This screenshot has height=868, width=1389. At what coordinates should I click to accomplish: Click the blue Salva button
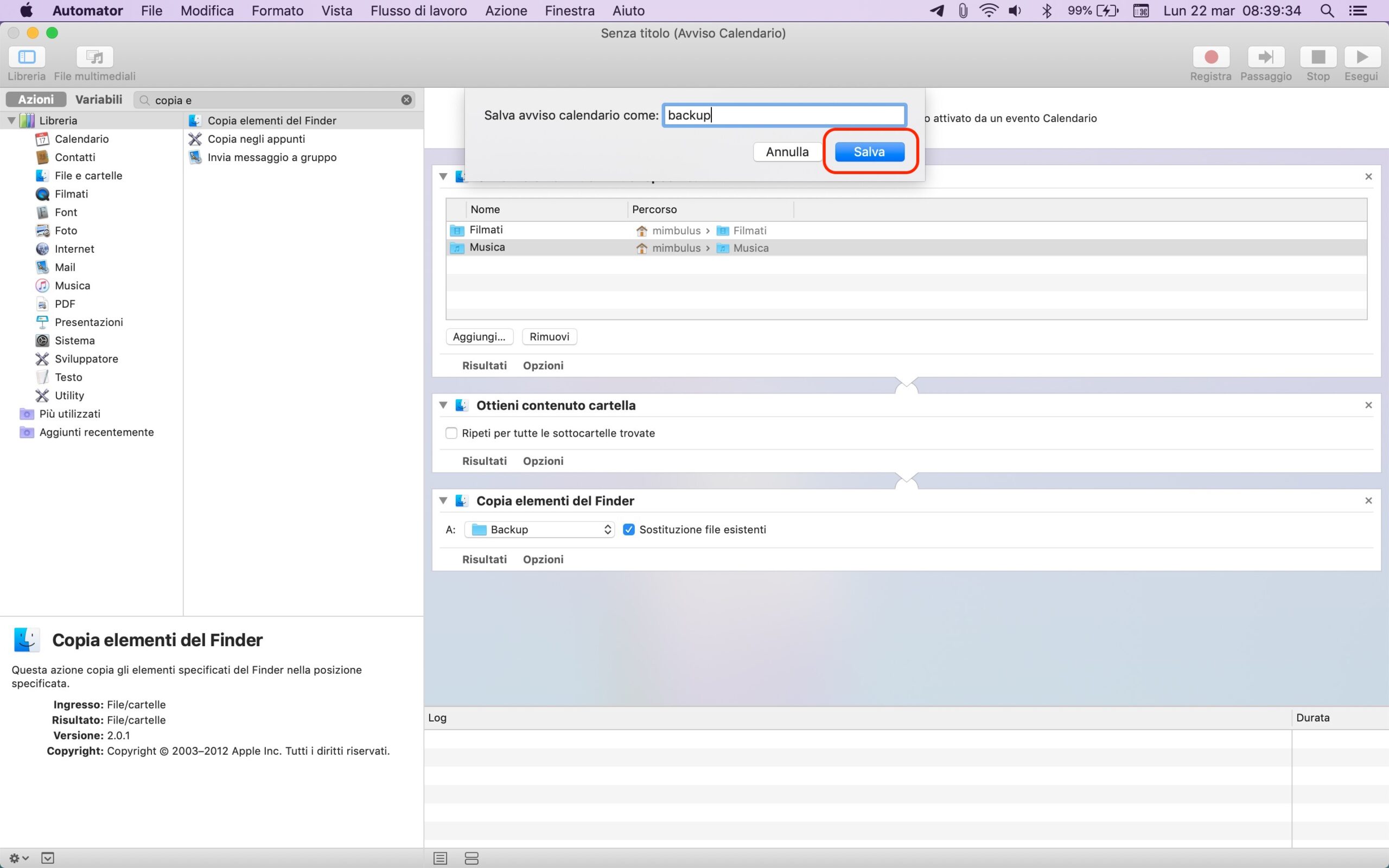tap(869, 151)
